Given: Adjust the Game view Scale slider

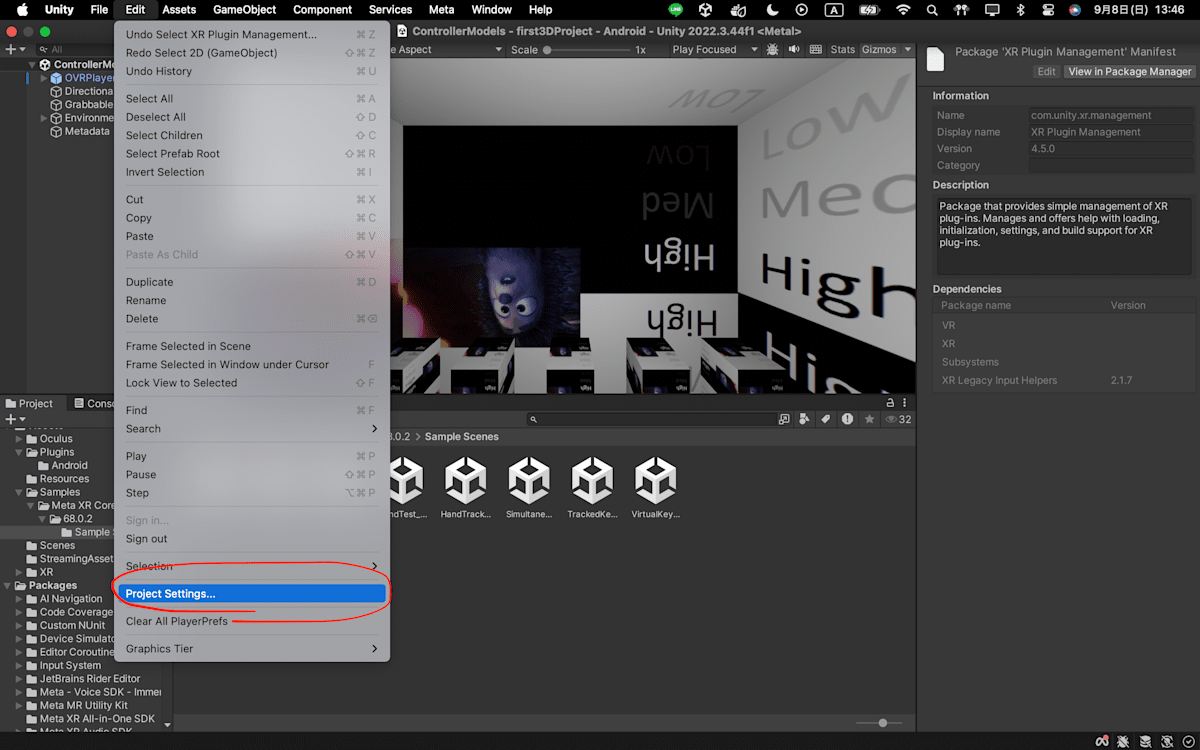Looking at the screenshot, I should pyautogui.click(x=585, y=50).
